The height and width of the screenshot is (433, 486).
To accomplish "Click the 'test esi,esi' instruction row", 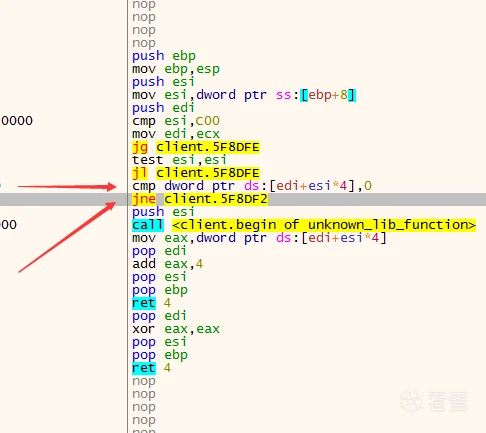I will click(x=179, y=160).
